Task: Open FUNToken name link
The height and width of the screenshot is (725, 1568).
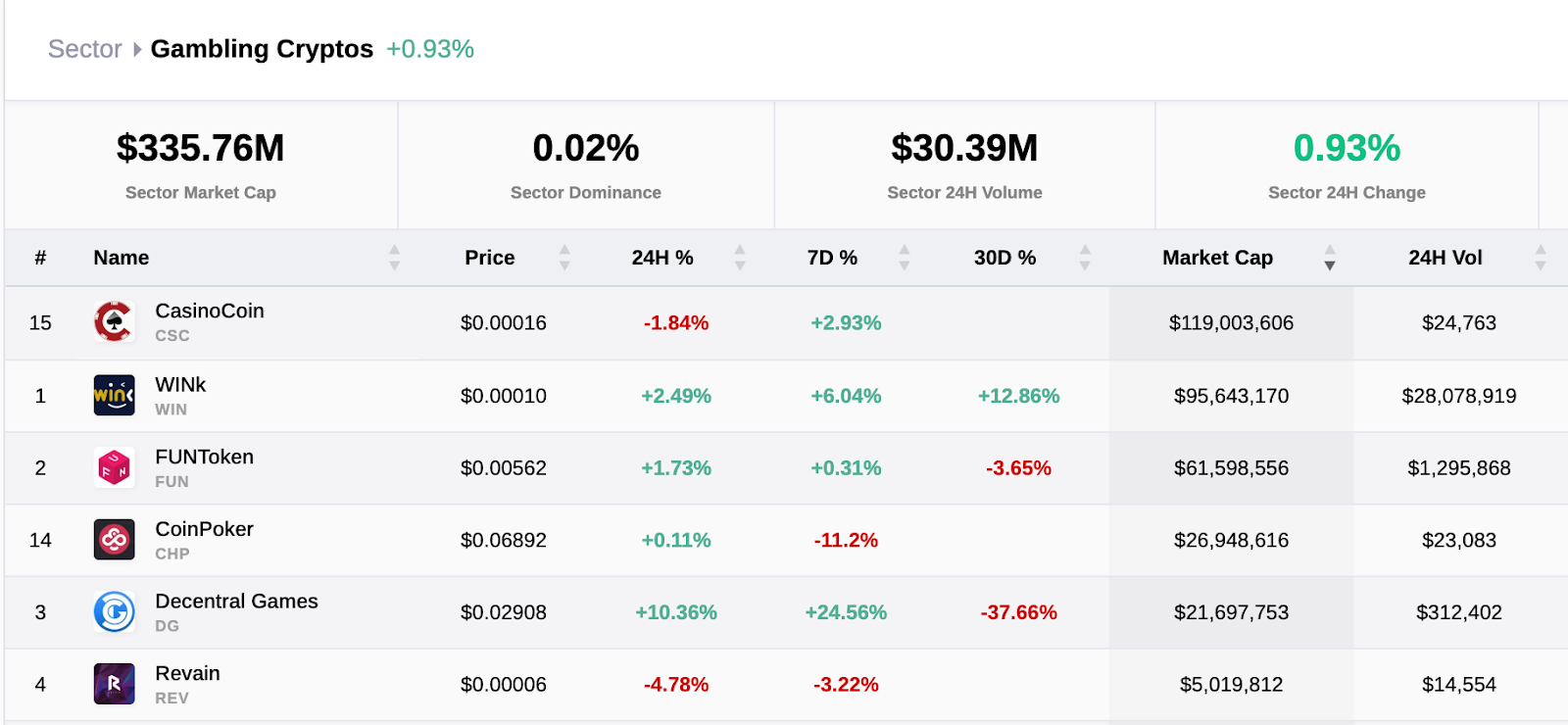Action: point(204,457)
